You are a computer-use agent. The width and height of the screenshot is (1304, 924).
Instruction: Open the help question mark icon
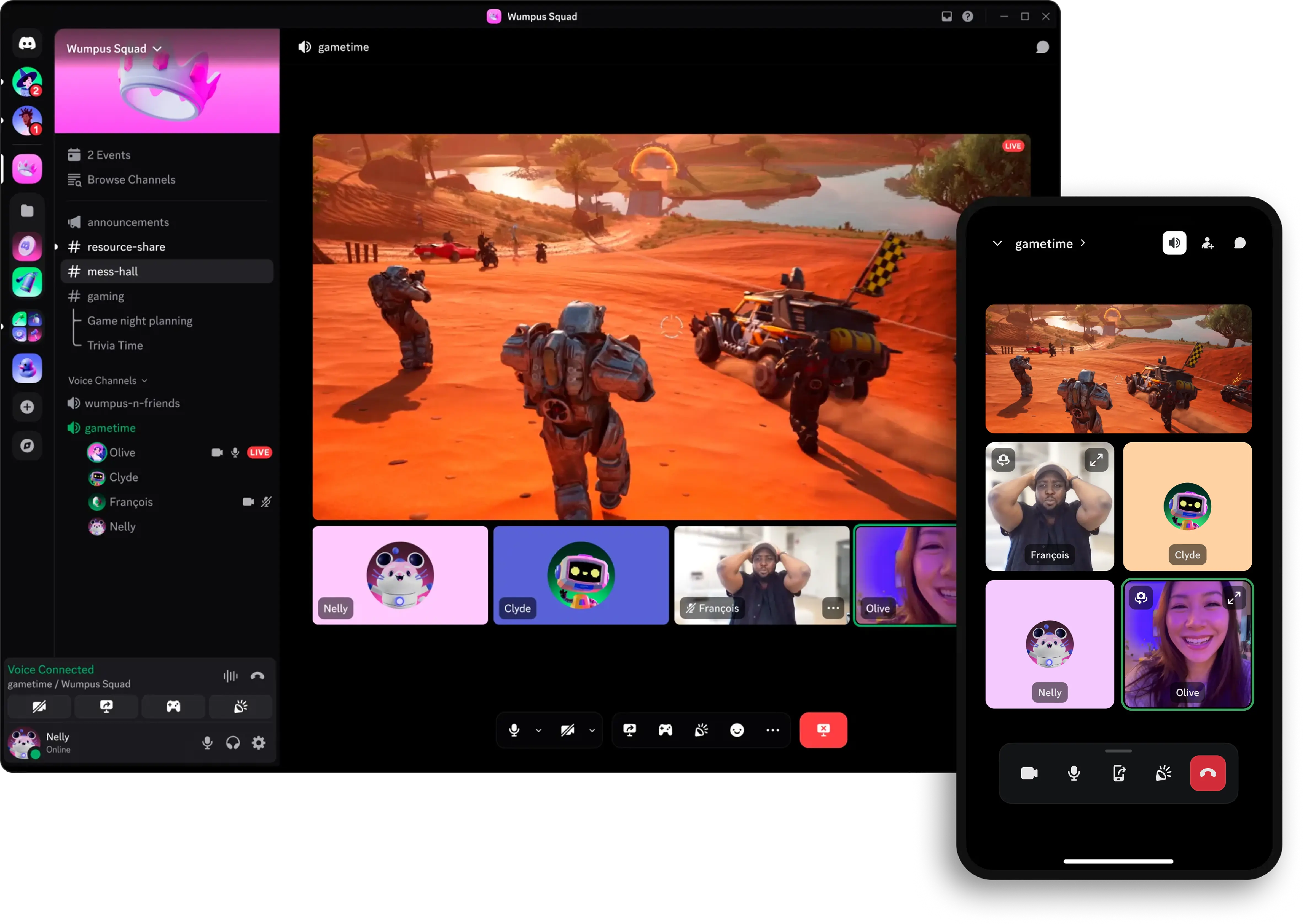967,17
